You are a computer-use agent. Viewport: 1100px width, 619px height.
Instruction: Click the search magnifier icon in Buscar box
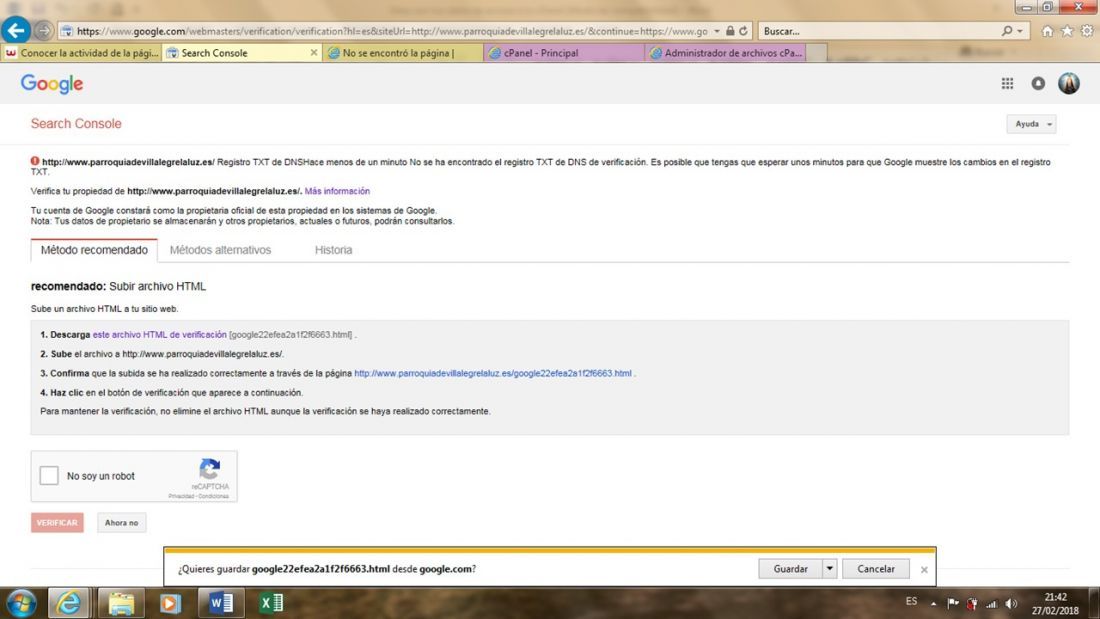tap(1007, 31)
